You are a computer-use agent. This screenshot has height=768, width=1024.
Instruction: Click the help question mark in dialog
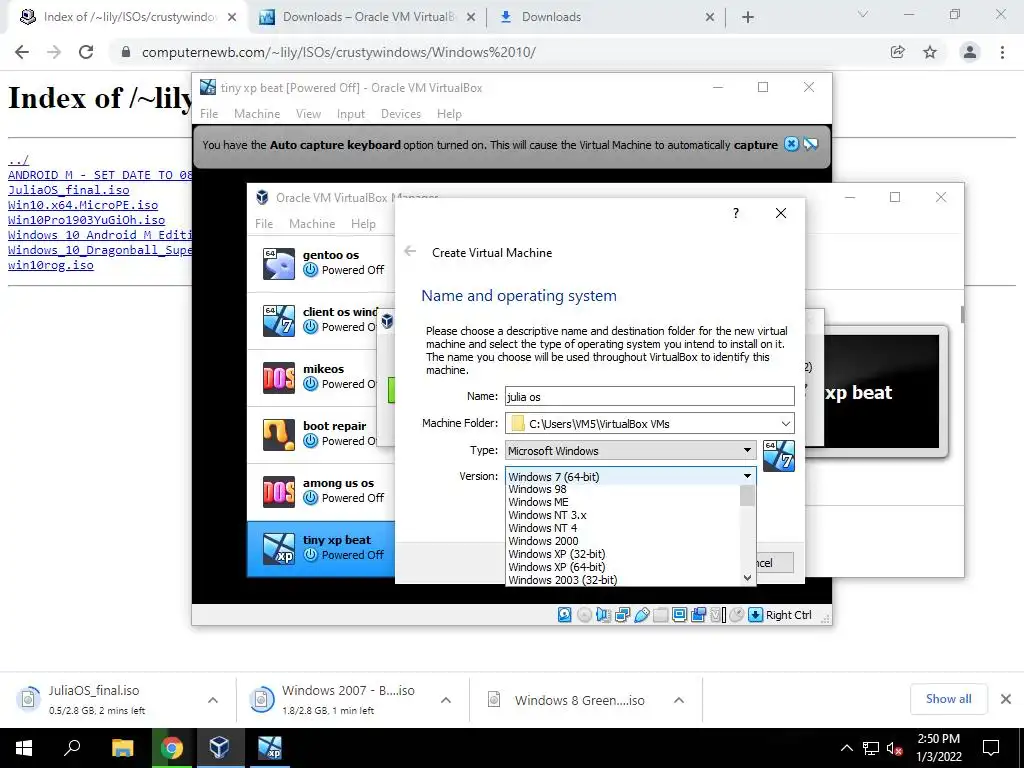pyautogui.click(x=736, y=213)
